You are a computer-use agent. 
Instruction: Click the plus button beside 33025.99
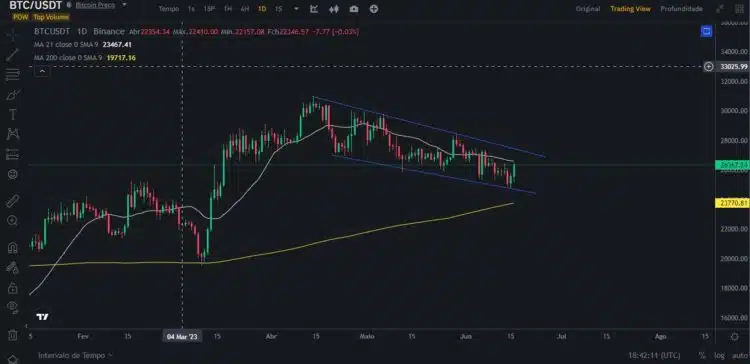coord(708,66)
